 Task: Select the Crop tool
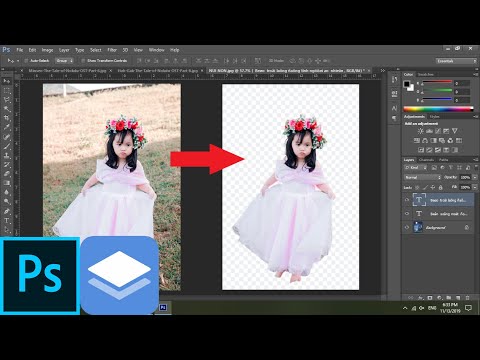click(7, 118)
